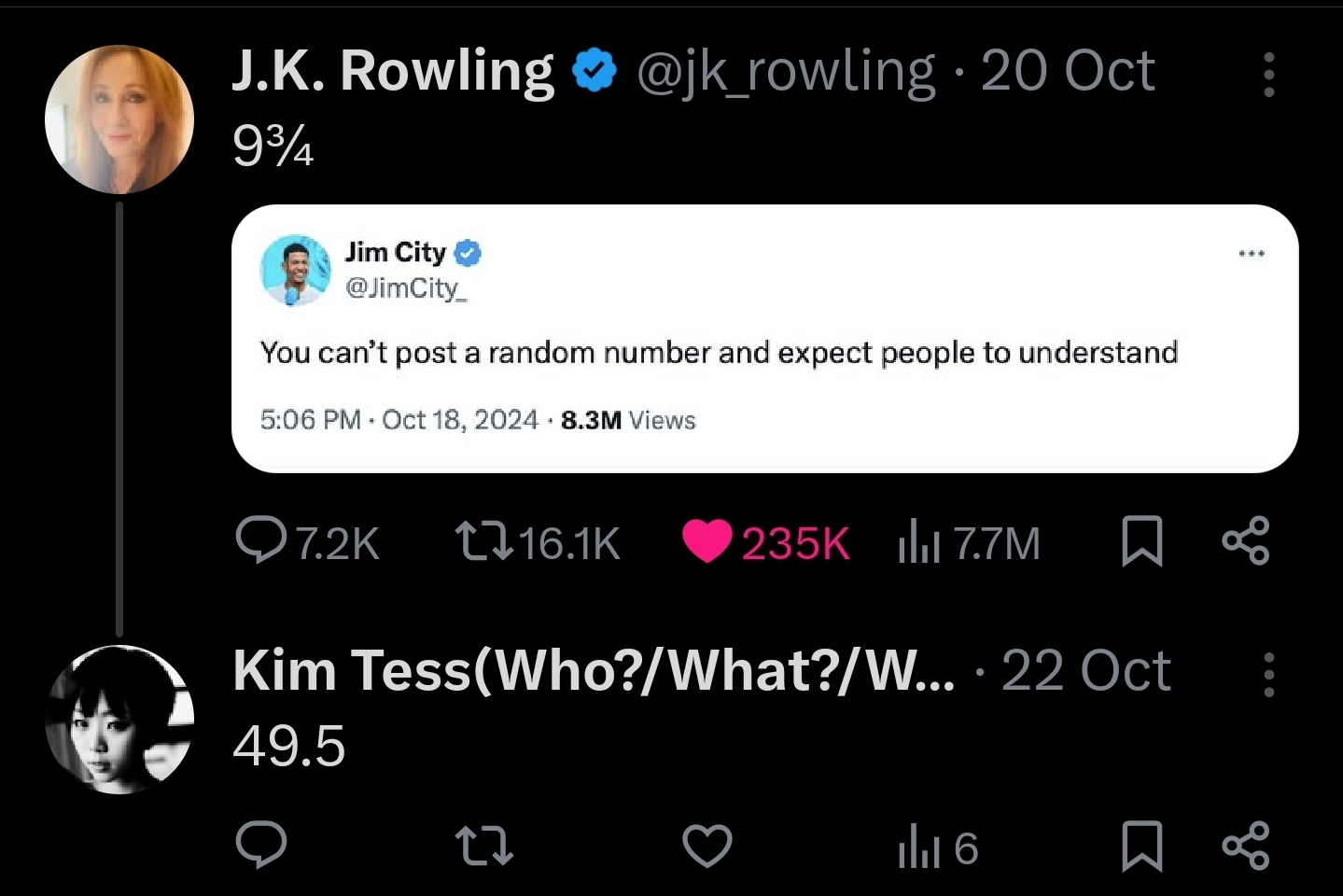Image resolution: width=1343 pixels, height=896 pixels.
Task: Open Kim Tess's profile avatar
Action: 119,720
